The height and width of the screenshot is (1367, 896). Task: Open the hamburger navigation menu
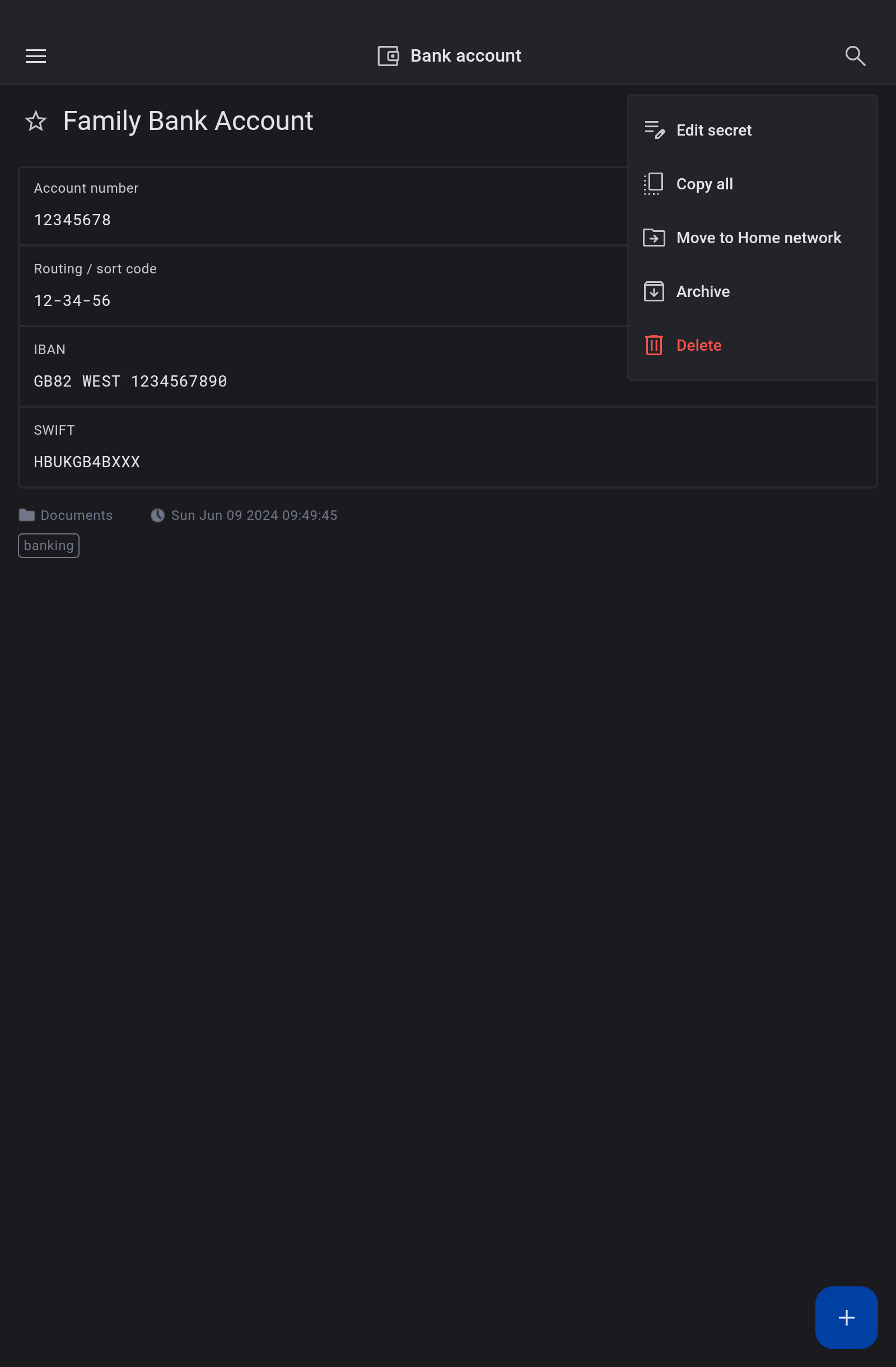(x=36, y=55)
